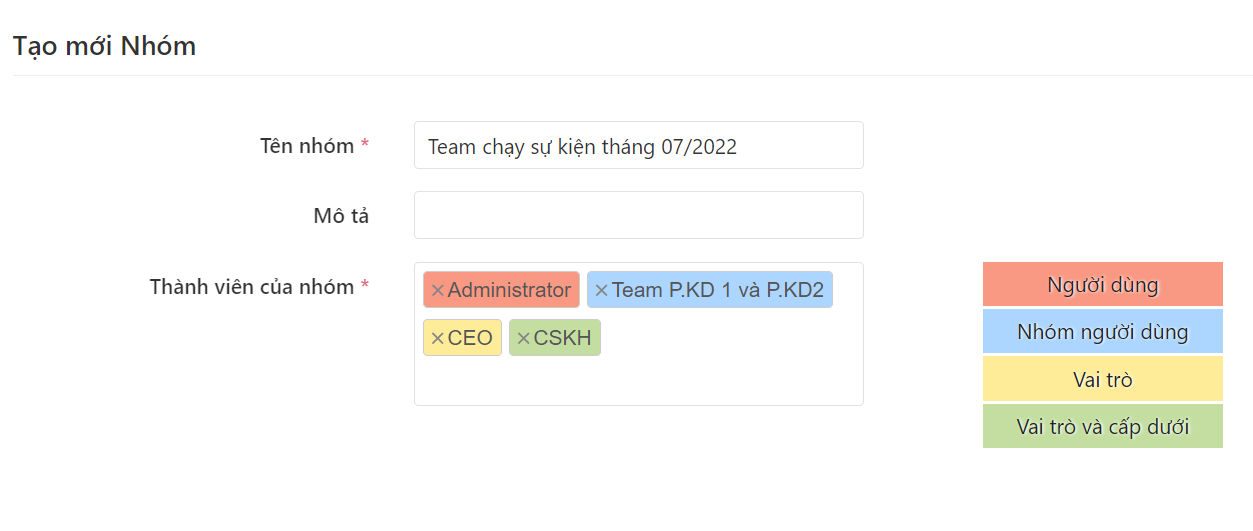Focus the Tên nhóm input field
Screen dimensions: 1253x531
pos(638,146)
